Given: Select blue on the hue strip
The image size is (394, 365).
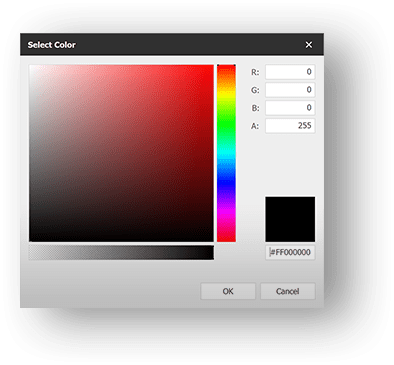Looking at the screenshot, I should click(x=226, y=182).
